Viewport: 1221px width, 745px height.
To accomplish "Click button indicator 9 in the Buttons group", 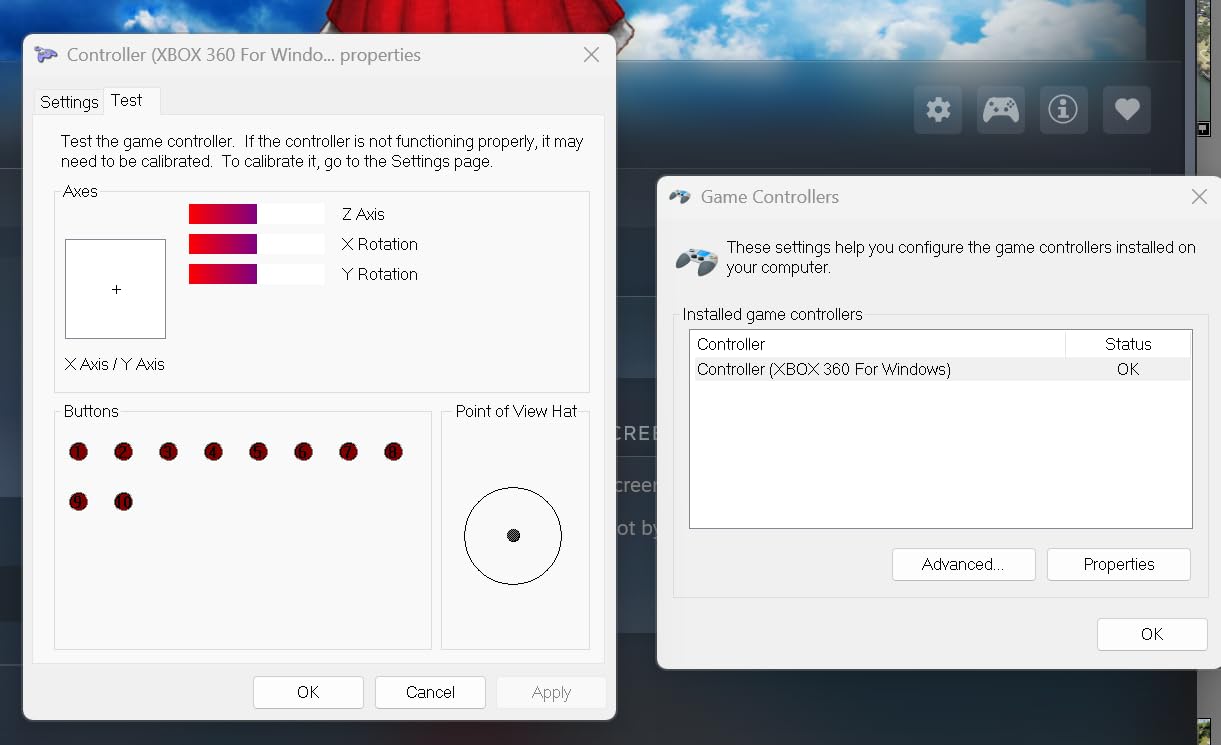I will coord(78,501).
